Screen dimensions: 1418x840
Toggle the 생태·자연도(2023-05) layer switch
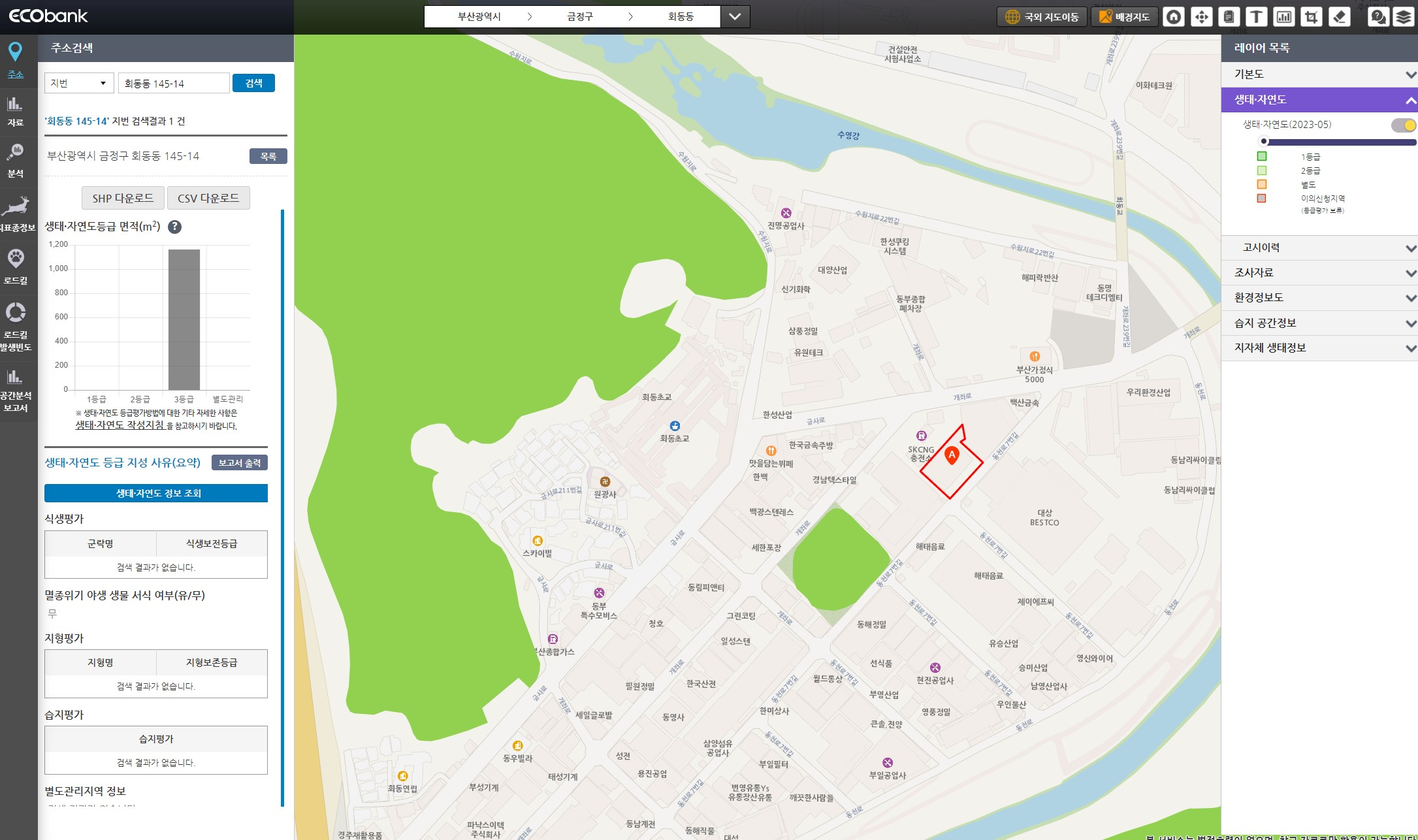click(x=1403, y=125)
